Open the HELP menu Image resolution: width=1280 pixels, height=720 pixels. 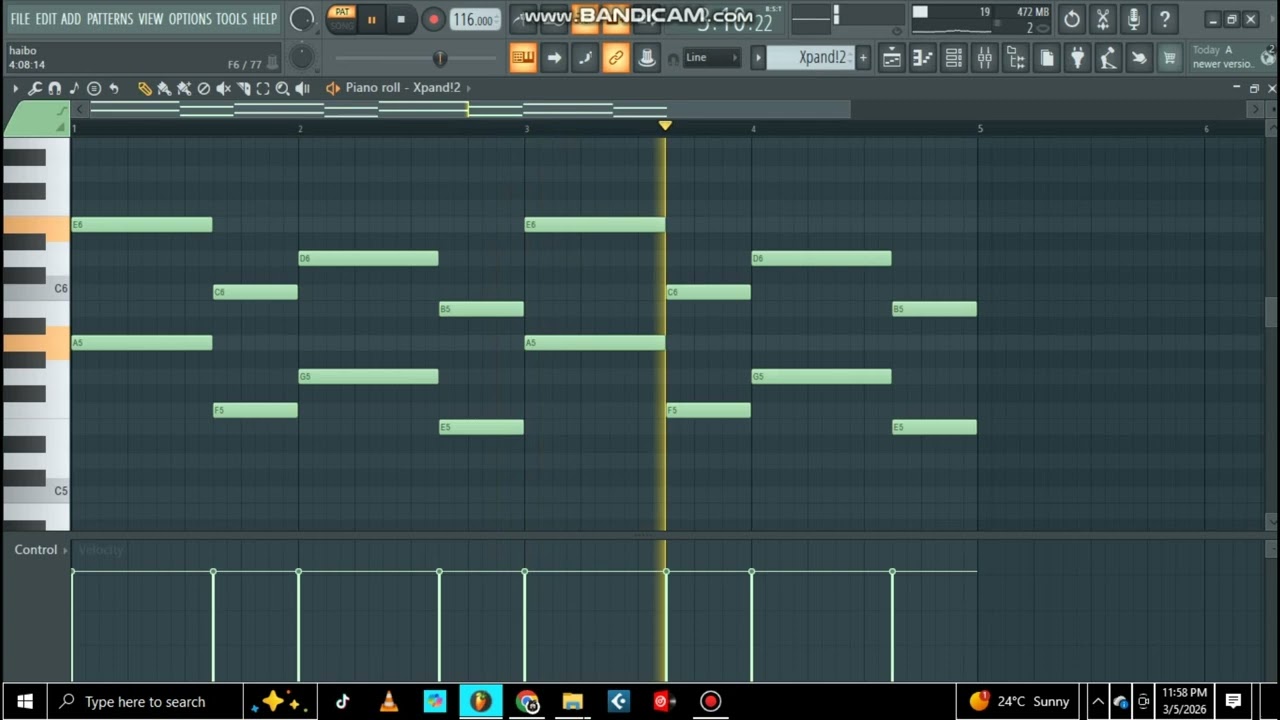pos(265,19)
